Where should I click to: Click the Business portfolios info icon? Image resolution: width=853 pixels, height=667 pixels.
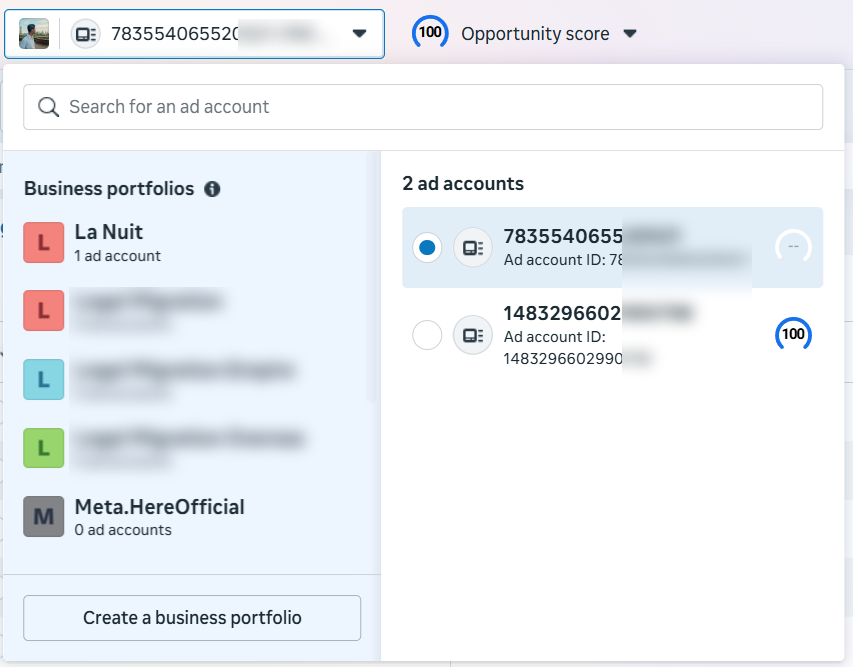coord(212,189)
